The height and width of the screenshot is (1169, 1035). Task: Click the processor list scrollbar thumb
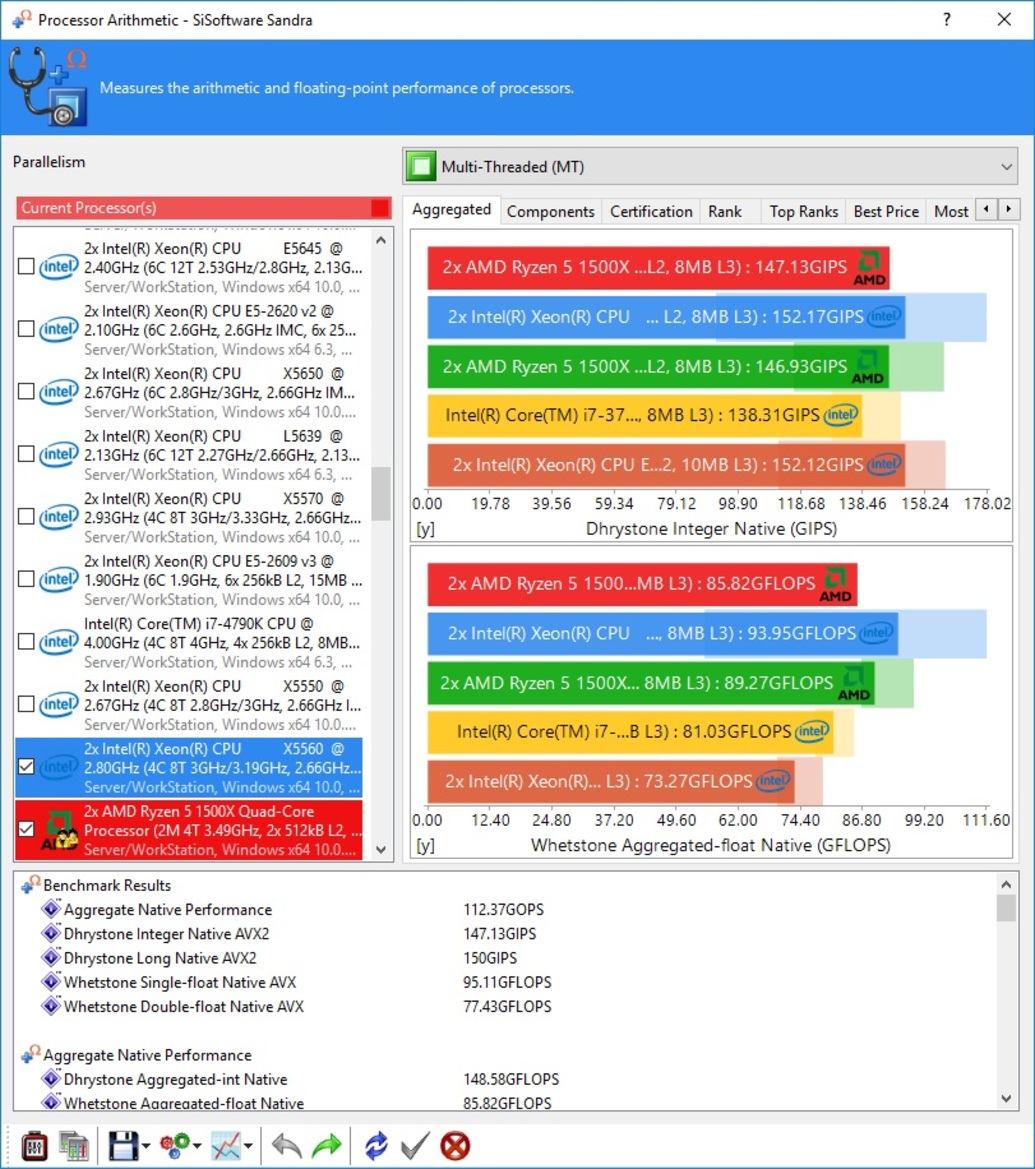tap(381, 494)
